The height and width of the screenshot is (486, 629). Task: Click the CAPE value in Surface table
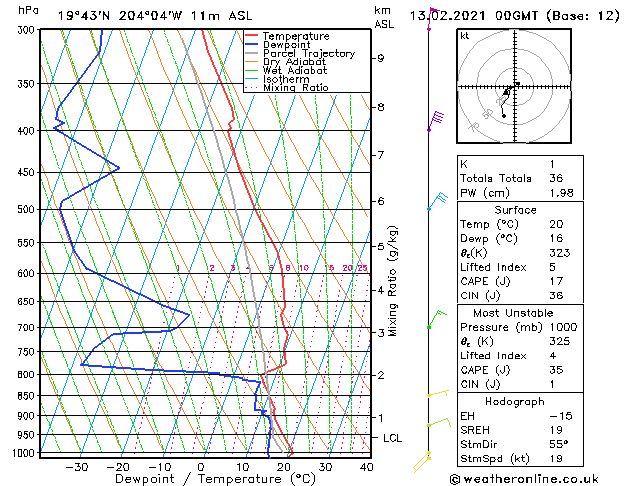(x=556, y=281)
